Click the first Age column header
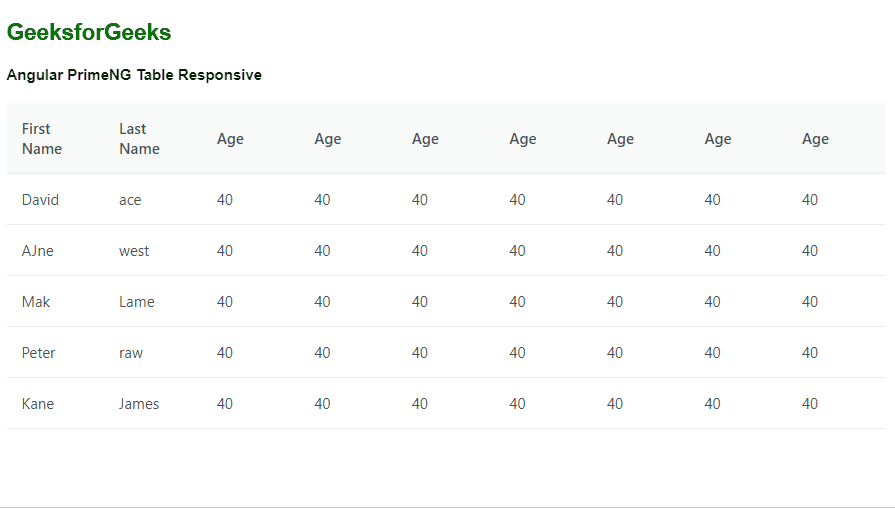The height and width of the screenshot is (508, 895). click(230, 139)
